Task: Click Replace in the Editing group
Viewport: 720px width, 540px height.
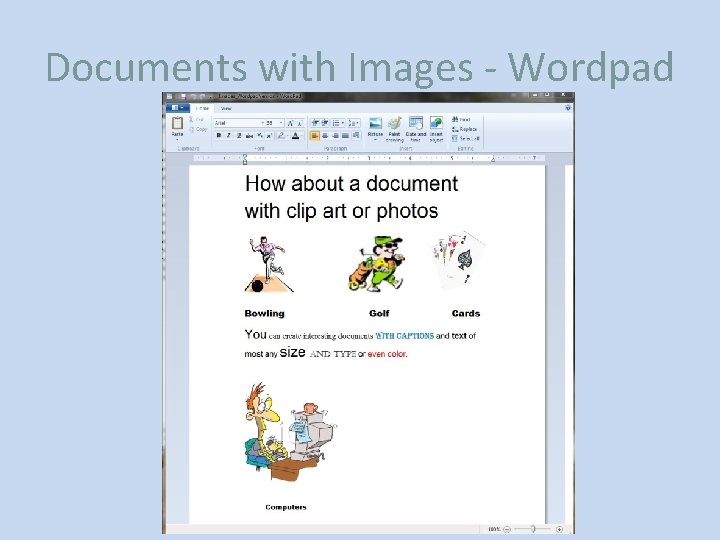Action: (465, 129)
